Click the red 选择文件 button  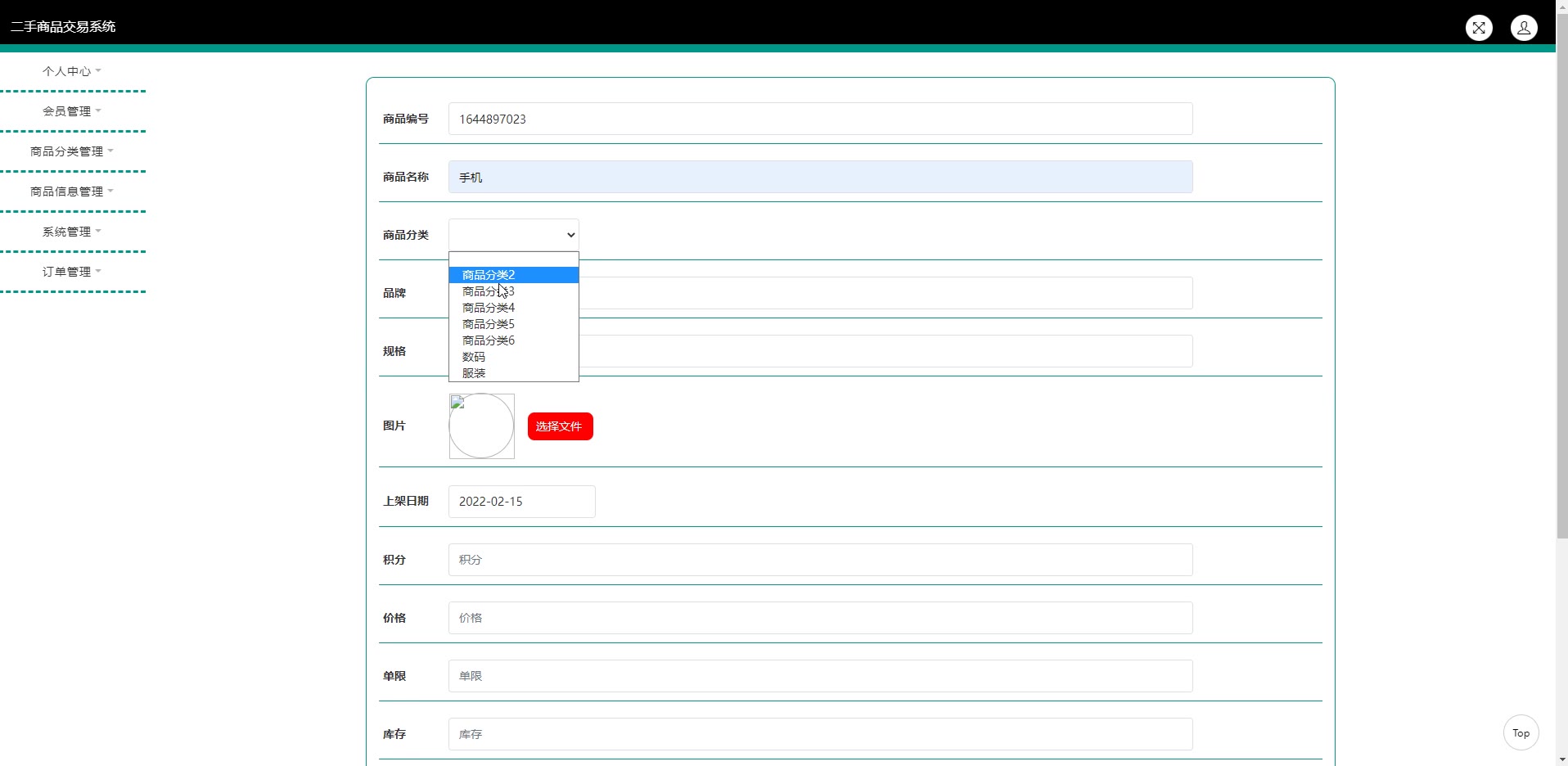tap(561, 426)
